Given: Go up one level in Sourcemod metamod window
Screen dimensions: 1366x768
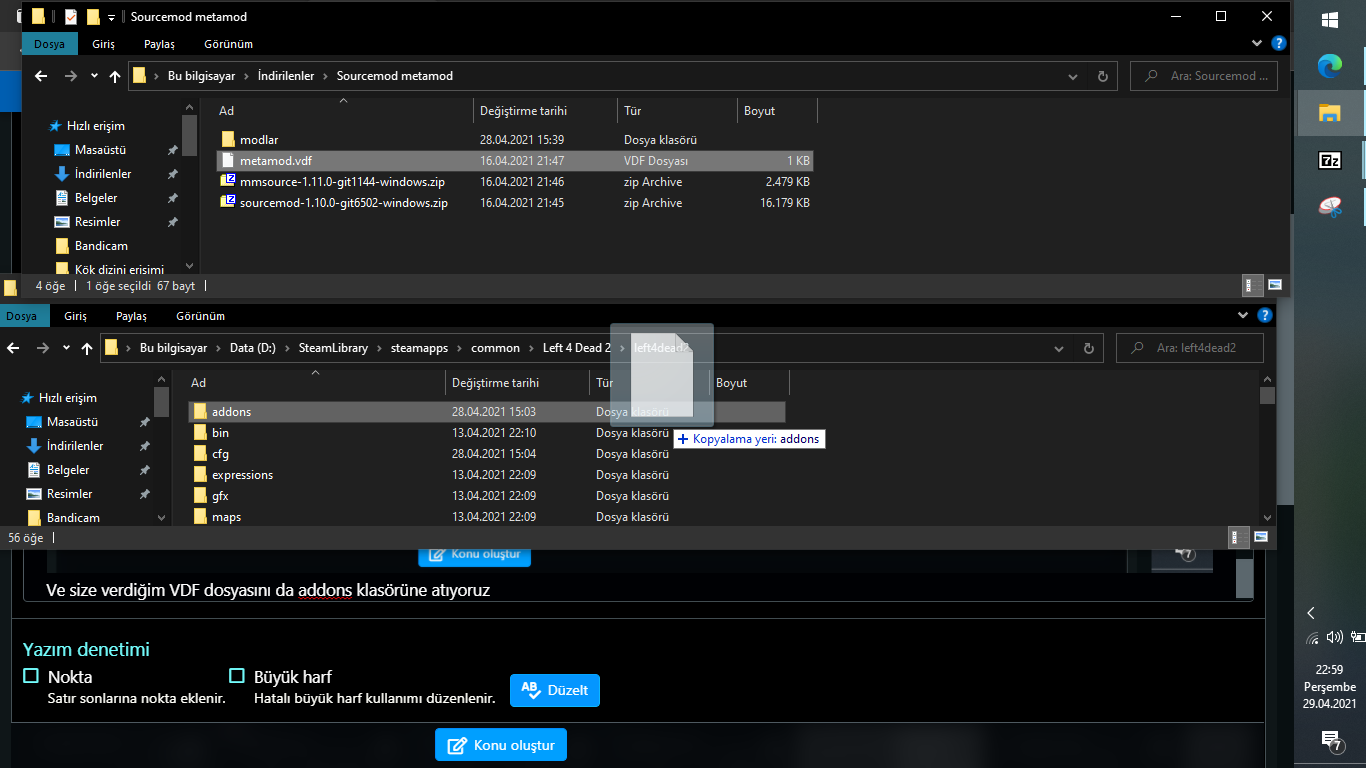Looking at the screenshot, I should [x=115, y=76].
